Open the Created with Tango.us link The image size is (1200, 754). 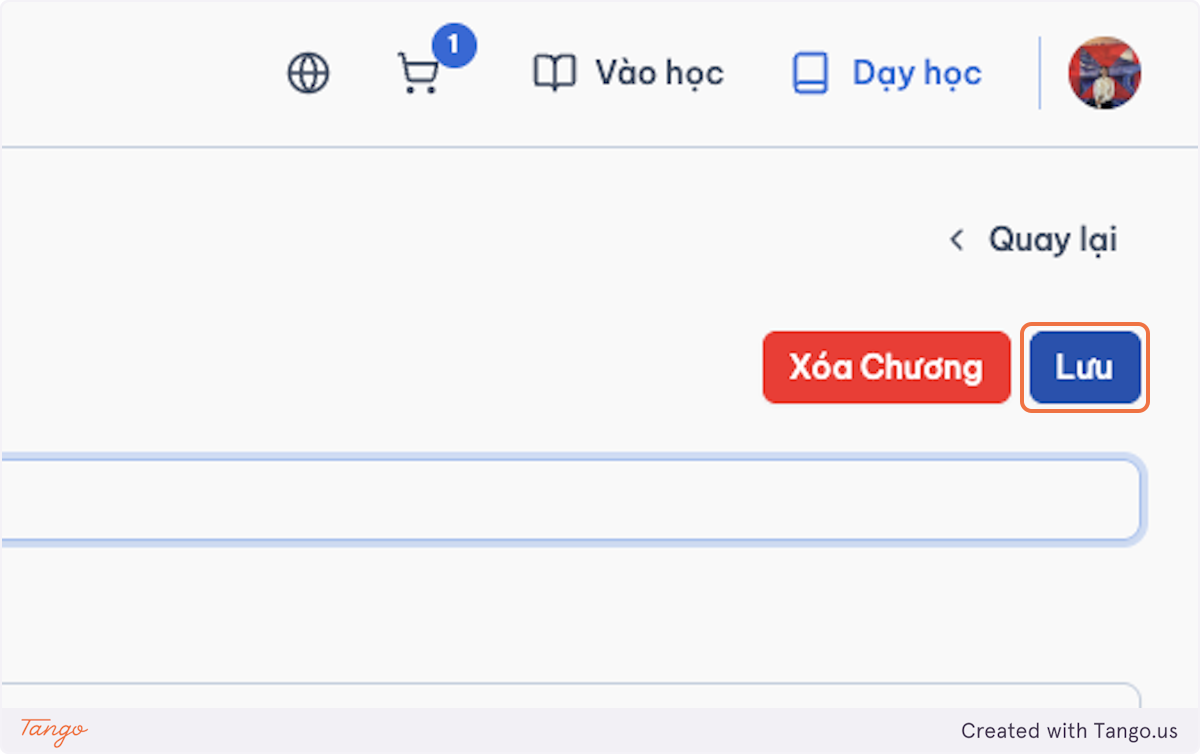(1069, 731)
